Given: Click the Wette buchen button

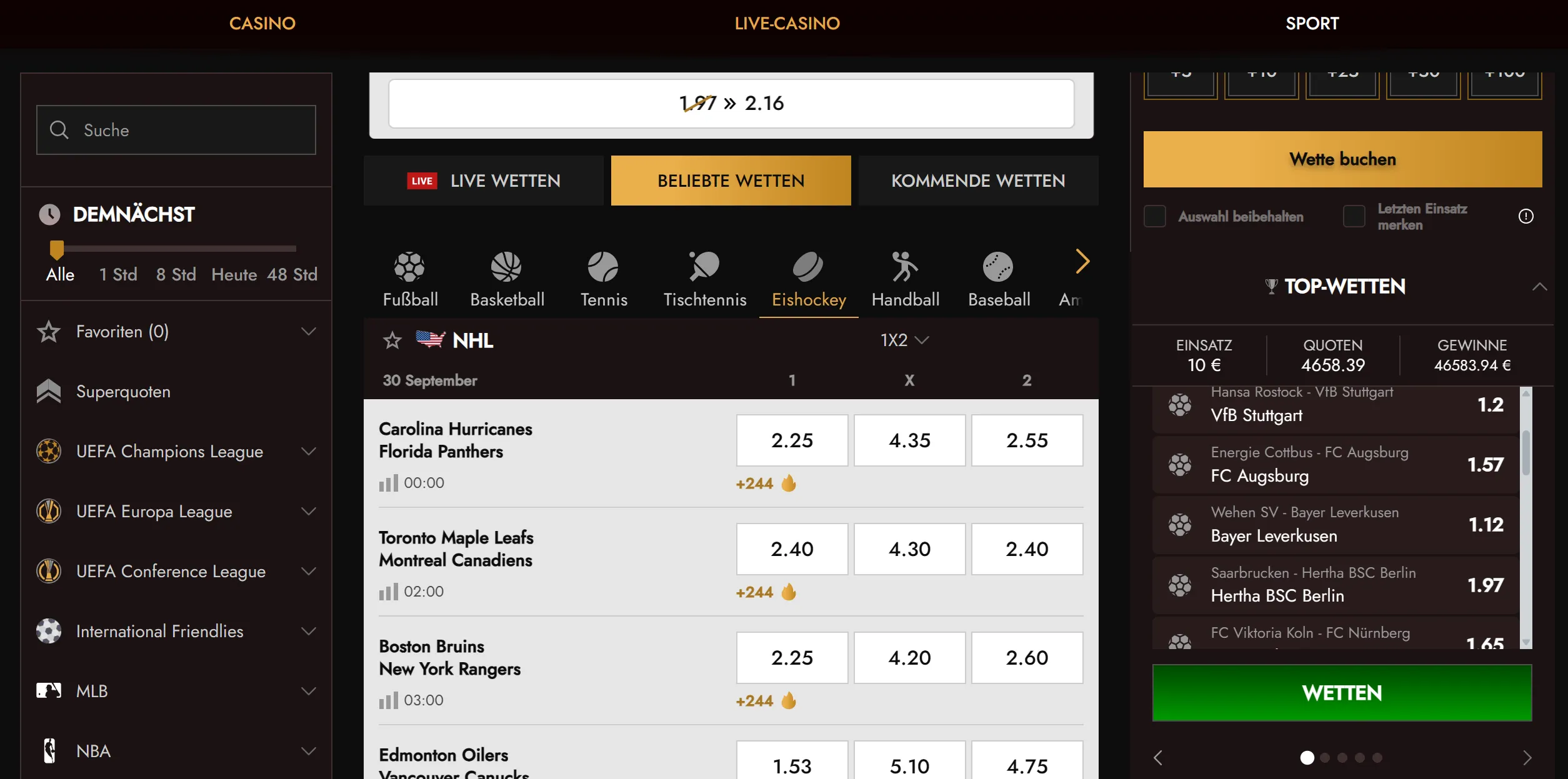Looking at the screenshot, I should coord(1342,159).
